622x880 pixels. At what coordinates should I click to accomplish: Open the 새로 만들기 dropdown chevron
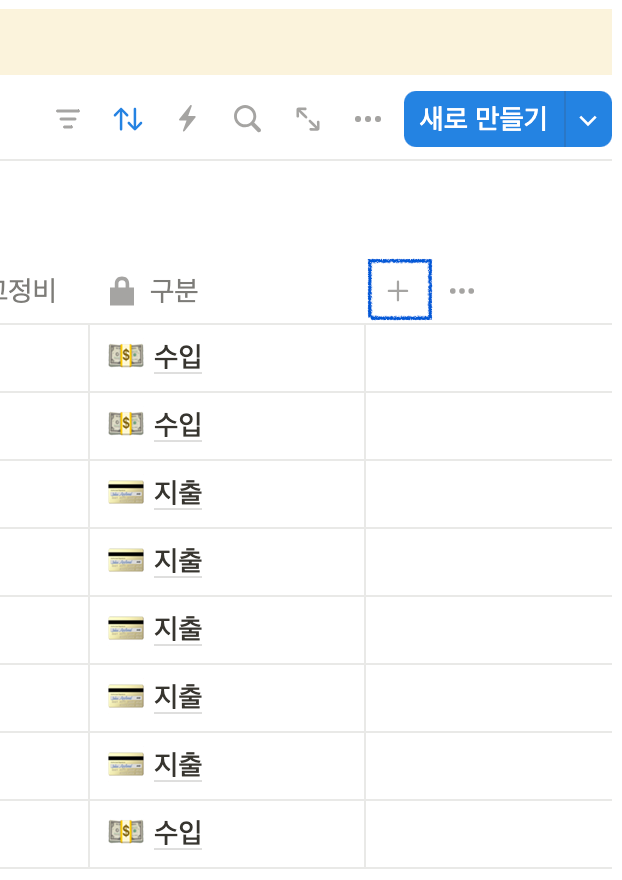[x=589, y=118]
